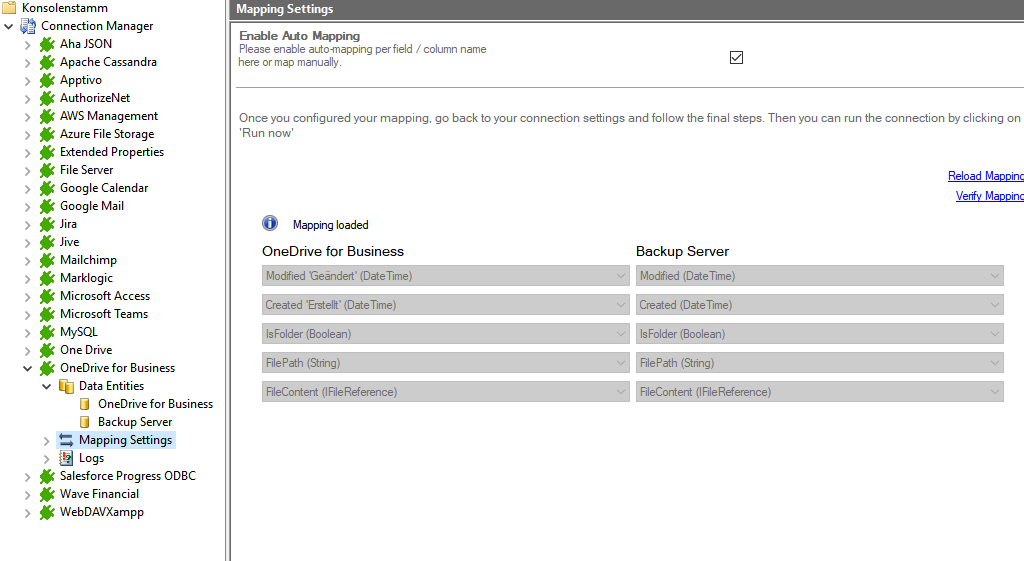
Task: Click the Konsolenstamm folder icon
Action: 9,8
